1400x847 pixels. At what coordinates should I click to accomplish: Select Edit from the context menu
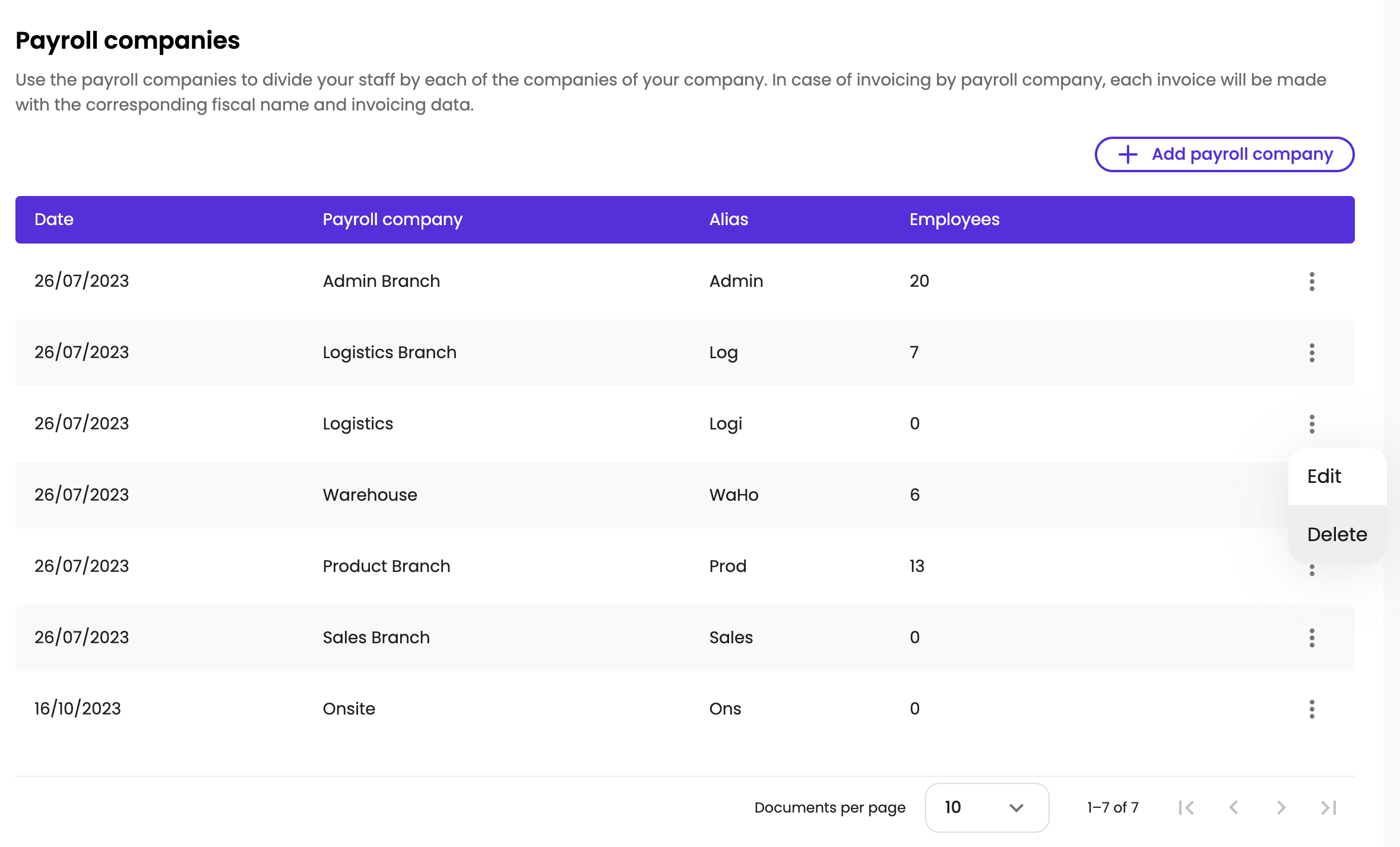tap(1325, 476)
